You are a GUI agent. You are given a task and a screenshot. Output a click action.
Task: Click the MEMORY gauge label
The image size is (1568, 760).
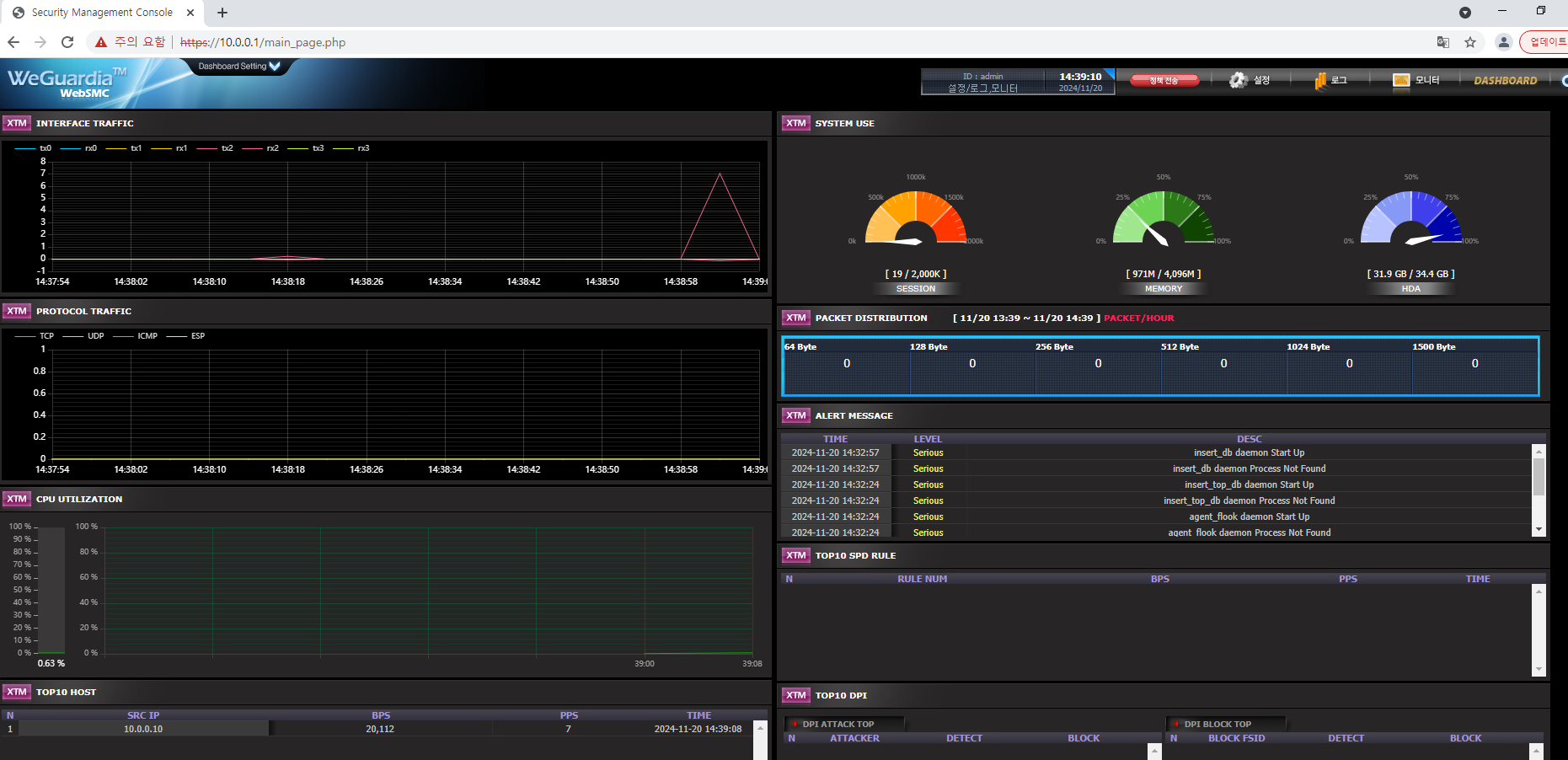(1164, 288)
